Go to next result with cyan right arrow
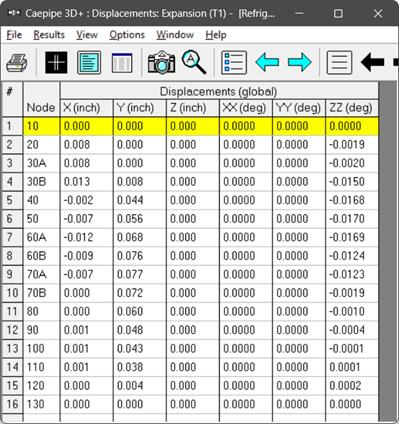This screenshot has height=424, width=399. [300, 62]
